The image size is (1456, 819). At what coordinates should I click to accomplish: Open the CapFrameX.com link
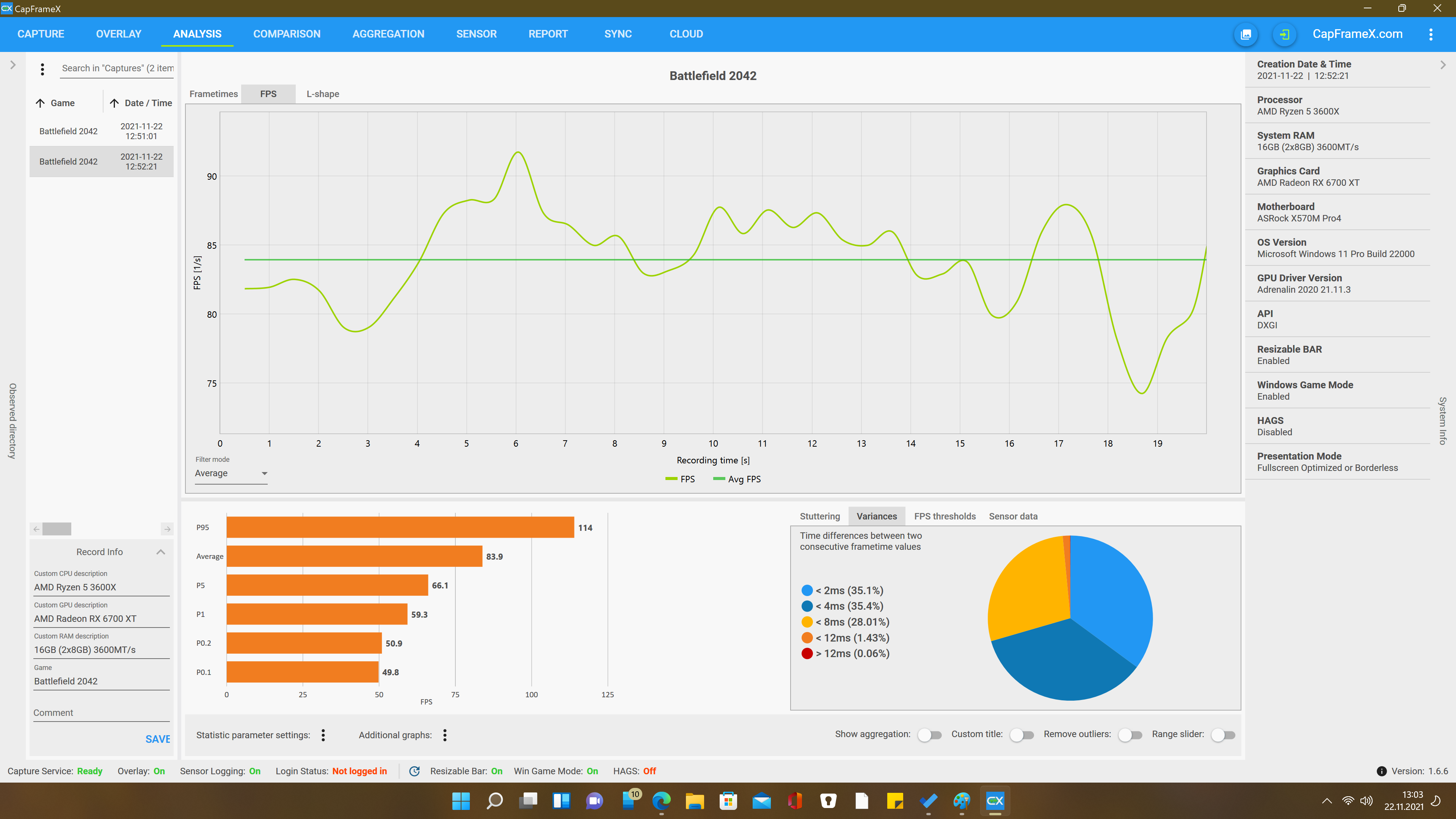(x=1357, y=34)
